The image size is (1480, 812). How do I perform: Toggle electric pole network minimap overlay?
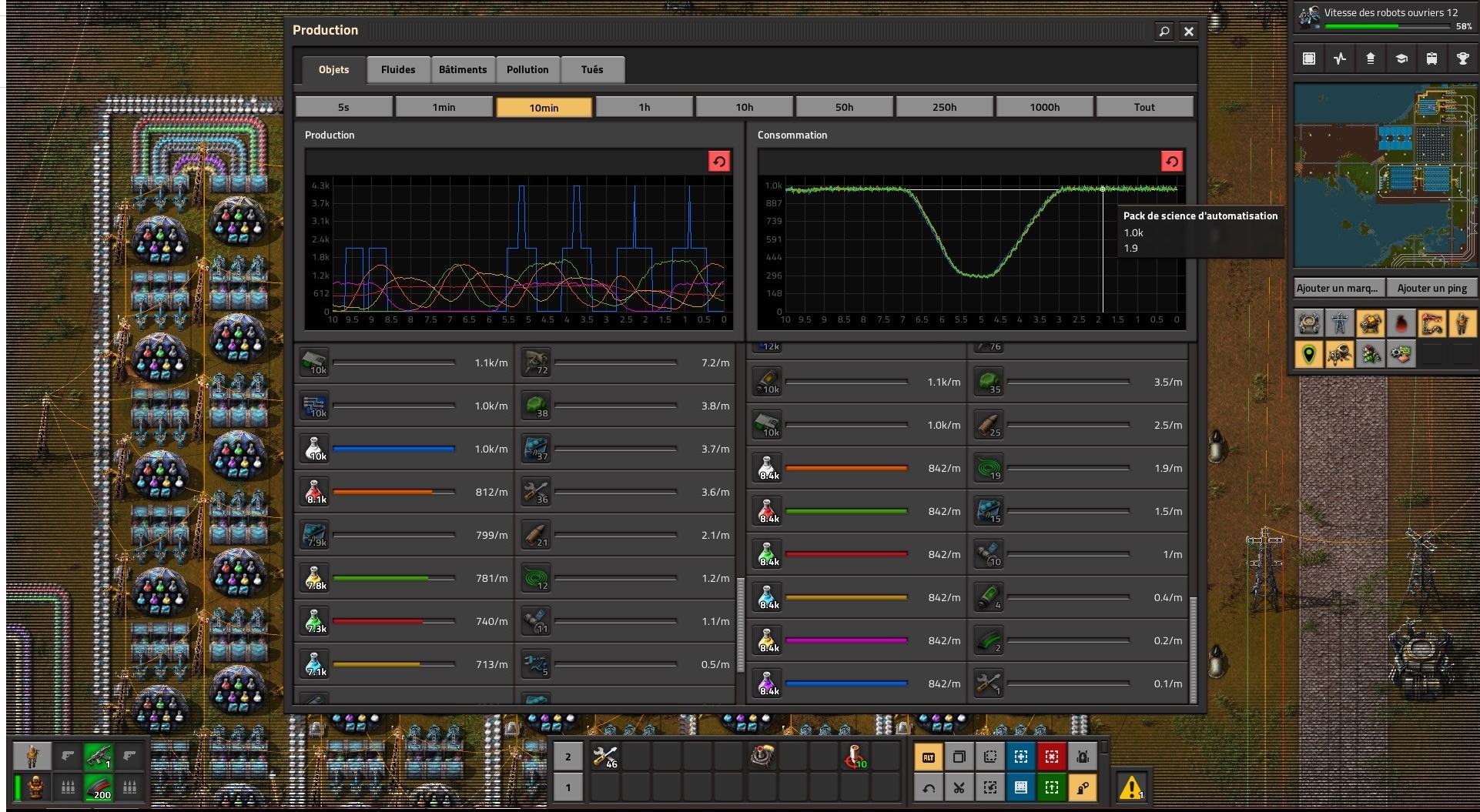1340,324
